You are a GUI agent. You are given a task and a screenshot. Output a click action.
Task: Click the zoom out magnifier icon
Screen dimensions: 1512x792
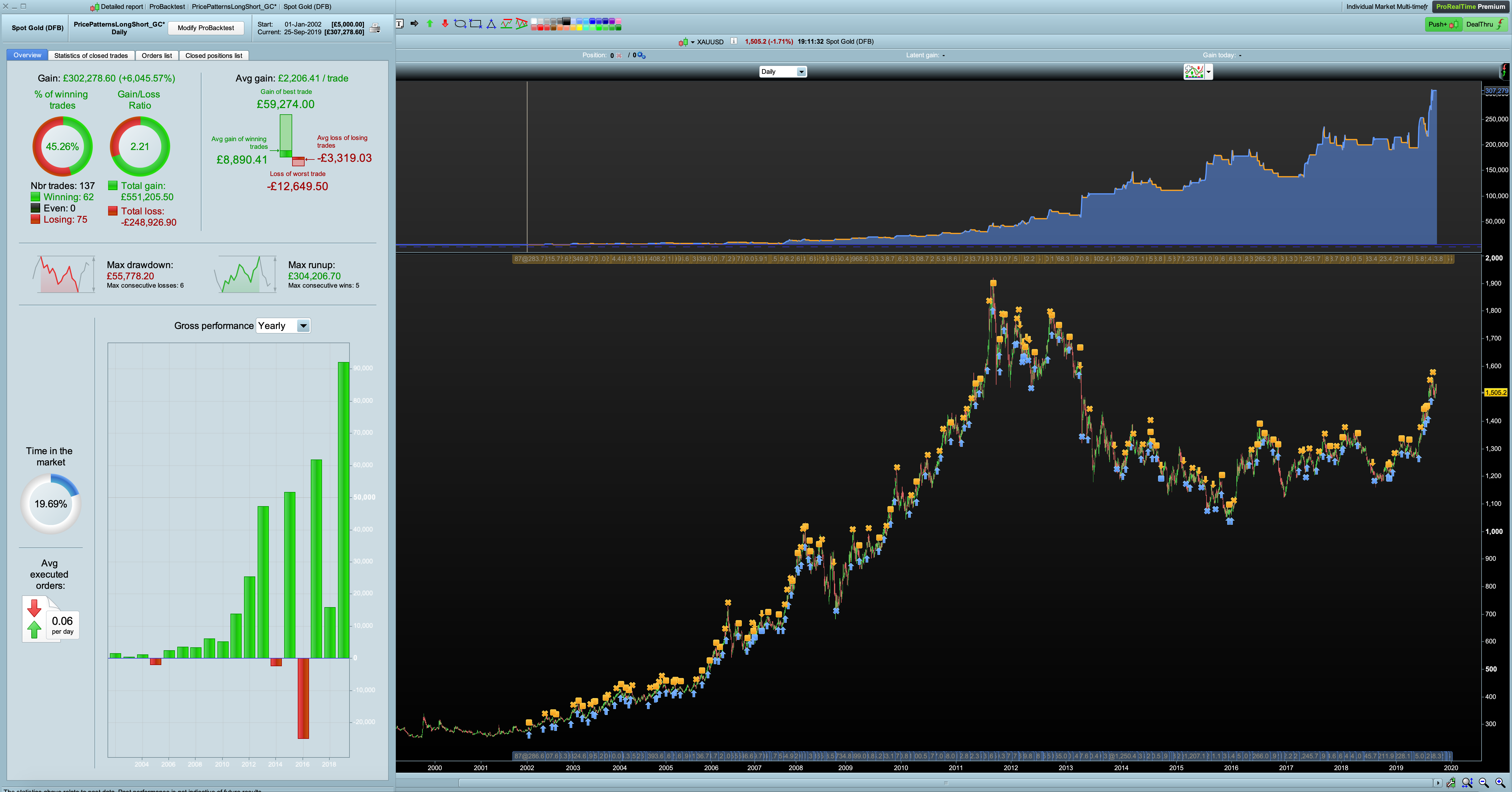(x=1483, y=782)
